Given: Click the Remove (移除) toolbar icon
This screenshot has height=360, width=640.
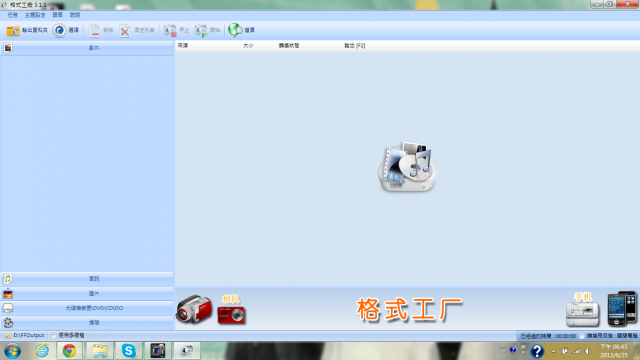Looking at the screenshot, I should [x=94, y=30].
